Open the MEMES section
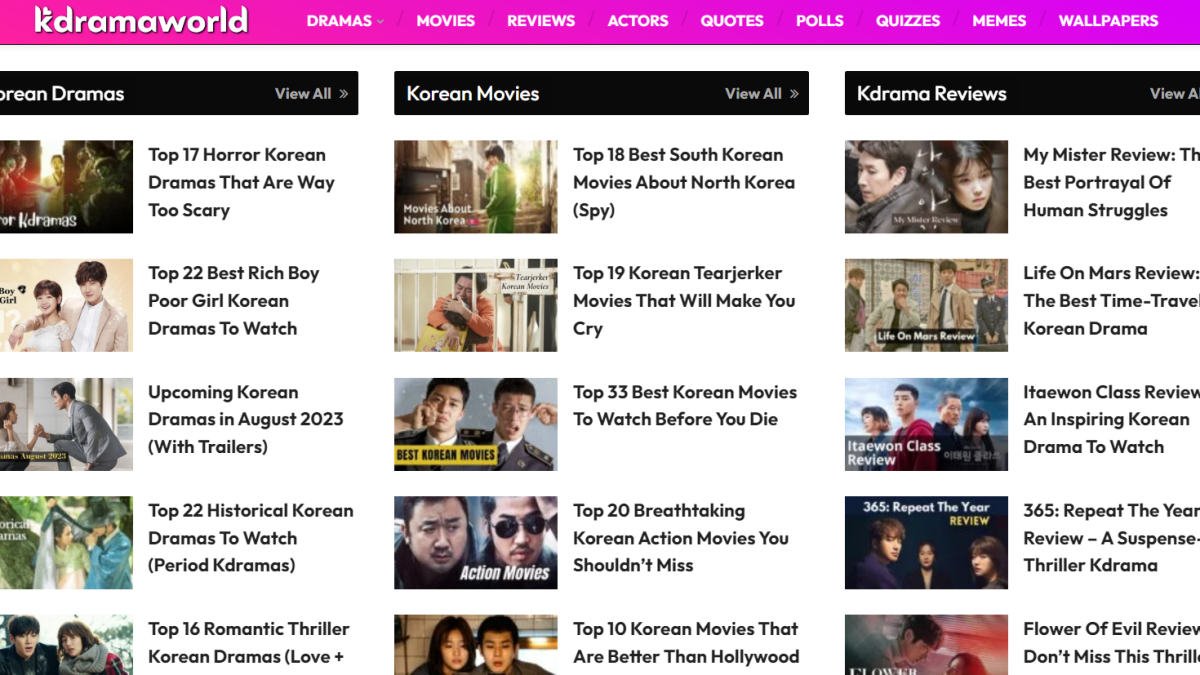 [999, 19]
